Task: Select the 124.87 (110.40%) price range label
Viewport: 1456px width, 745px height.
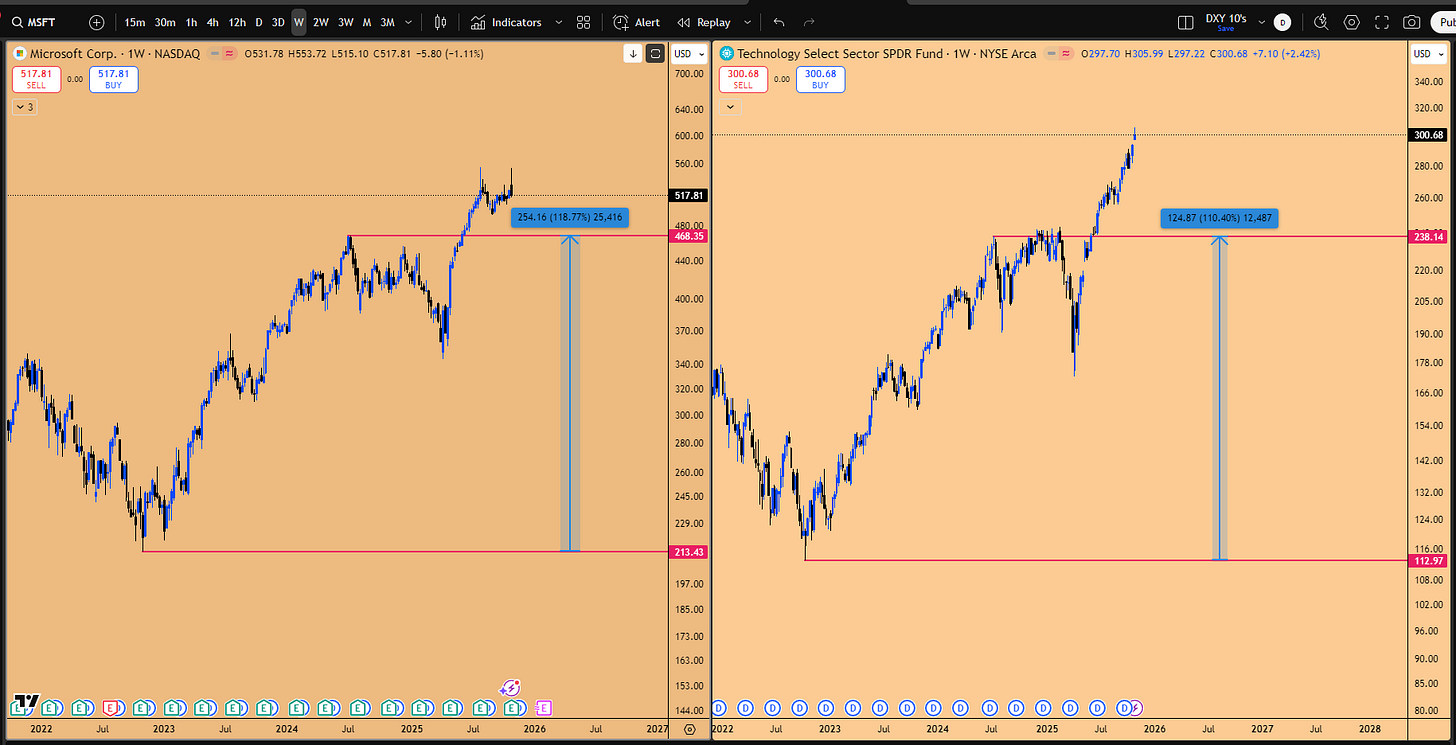Action: [1219, 218]
